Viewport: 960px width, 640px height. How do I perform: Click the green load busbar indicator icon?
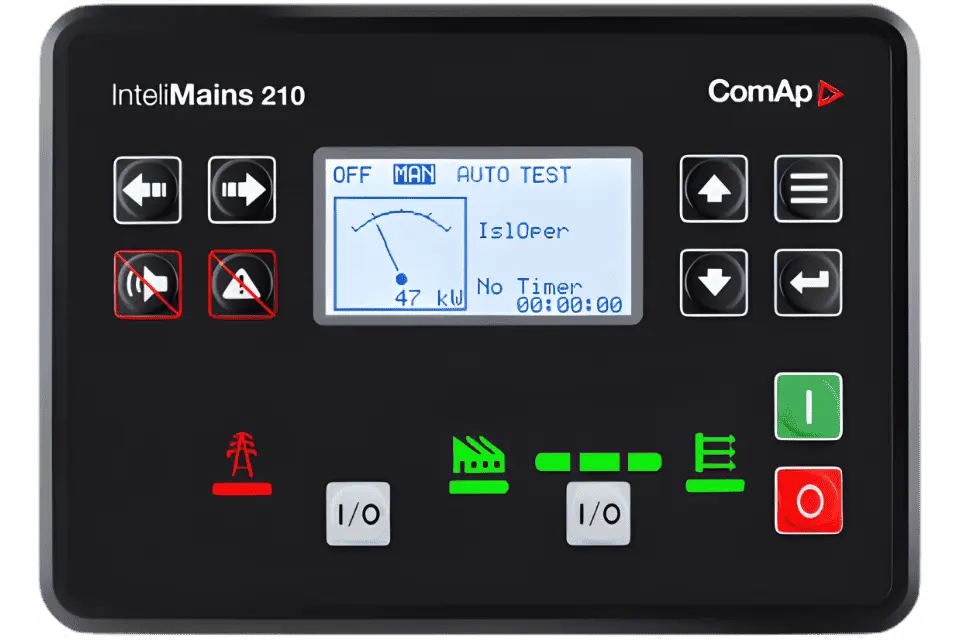point(714,455)
